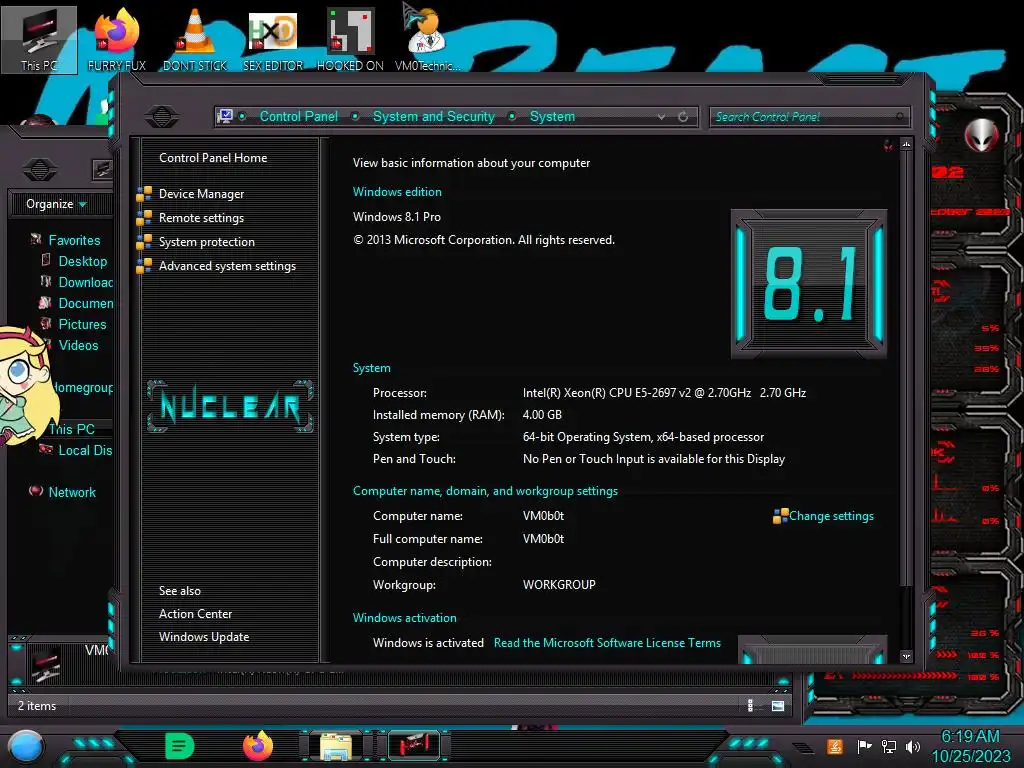Read the Microsoft Software License Terms

coord(607,643)
